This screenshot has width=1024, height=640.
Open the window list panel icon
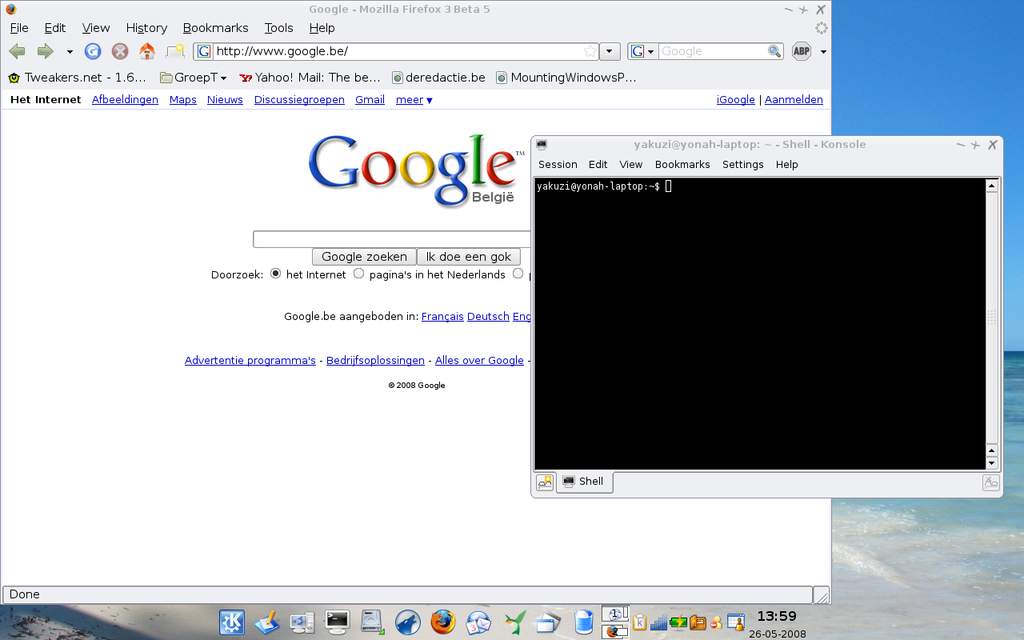click(x=549, y=622)
